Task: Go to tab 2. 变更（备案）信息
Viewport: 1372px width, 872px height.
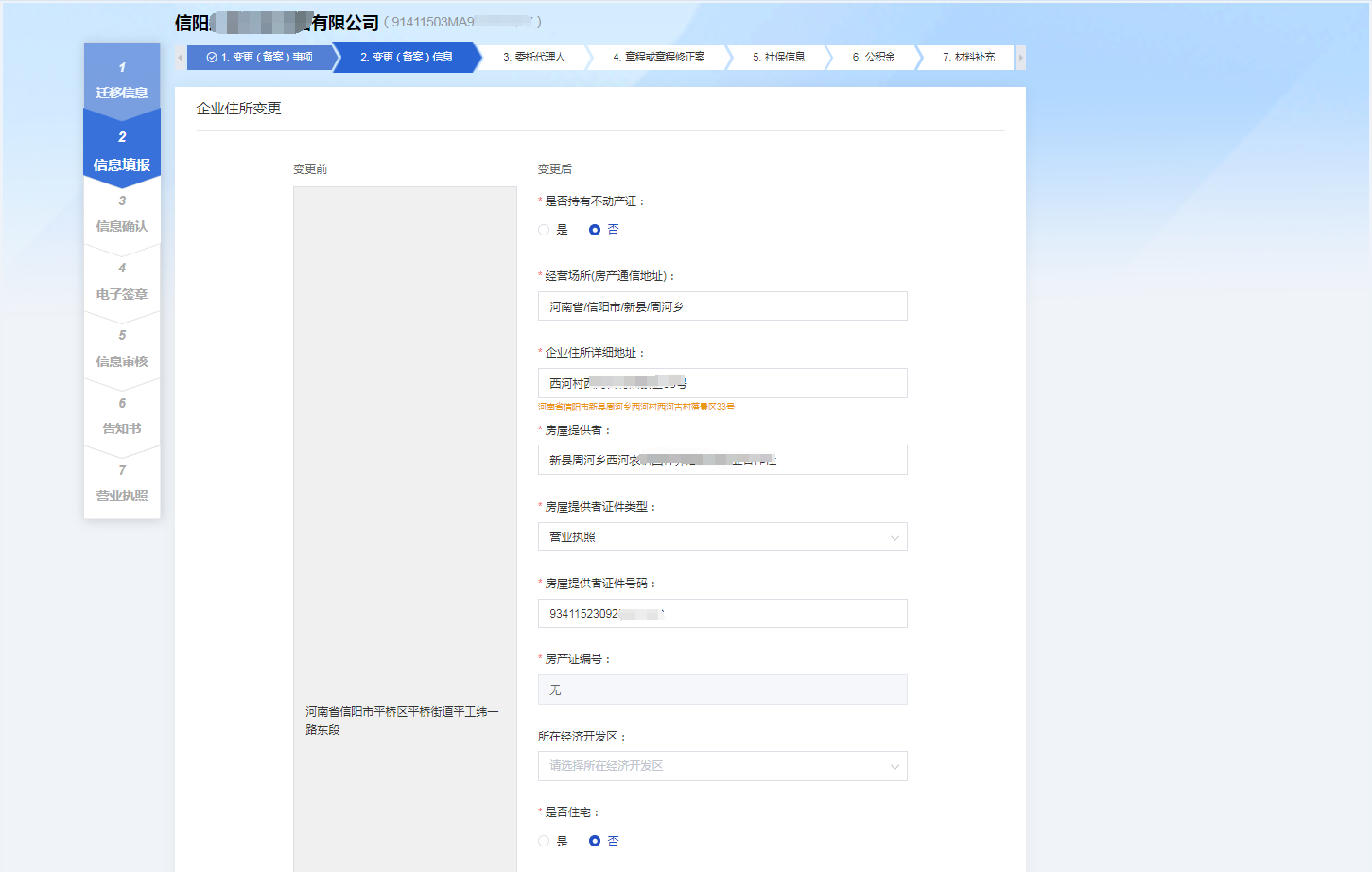Action: 407,58
